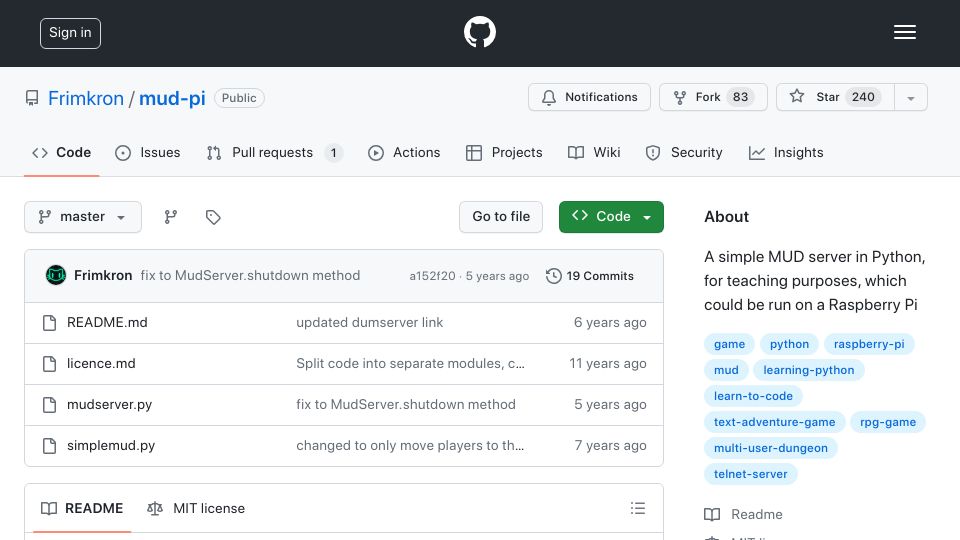Image resolution: width=960 pixels, height=540 pixels.
Task: Open the master branch selector dropdown
Action: [83, 217]
